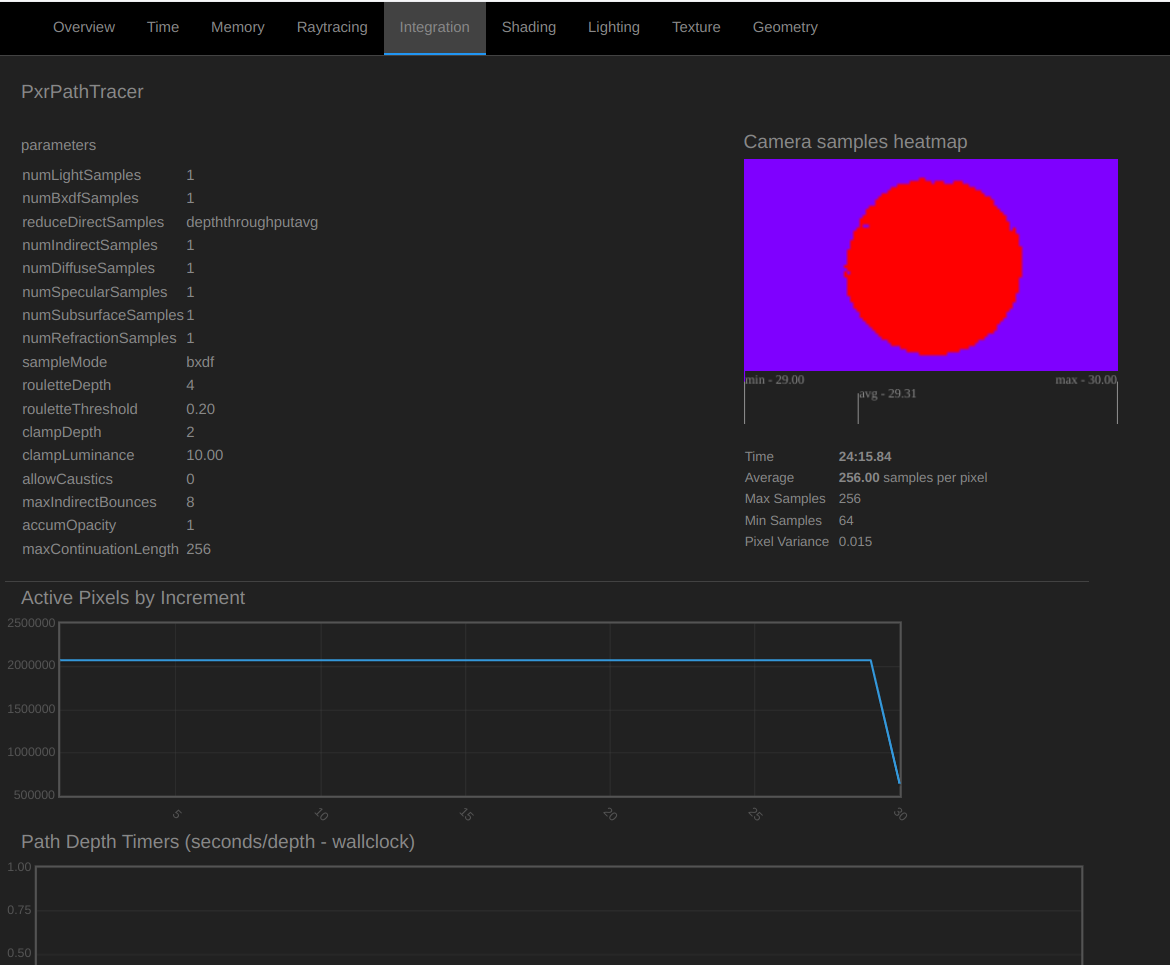The image size is (1170, 965).
Task: Open the Geometry tab
Action: (x=785, y=28)
